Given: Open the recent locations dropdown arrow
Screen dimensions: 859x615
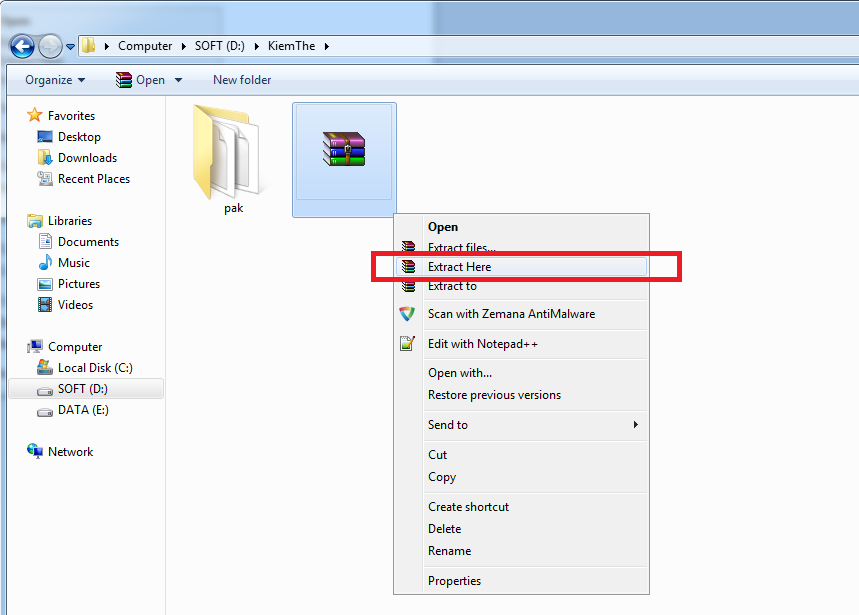Looking at the screenshot, I should click(71, 46).
